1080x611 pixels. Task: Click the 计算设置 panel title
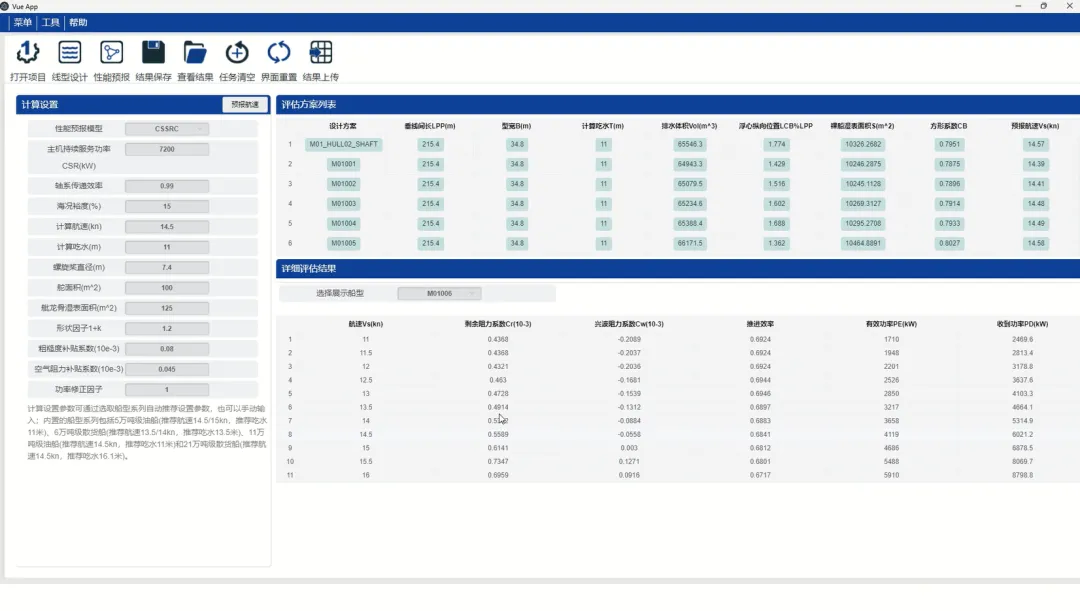40,105
